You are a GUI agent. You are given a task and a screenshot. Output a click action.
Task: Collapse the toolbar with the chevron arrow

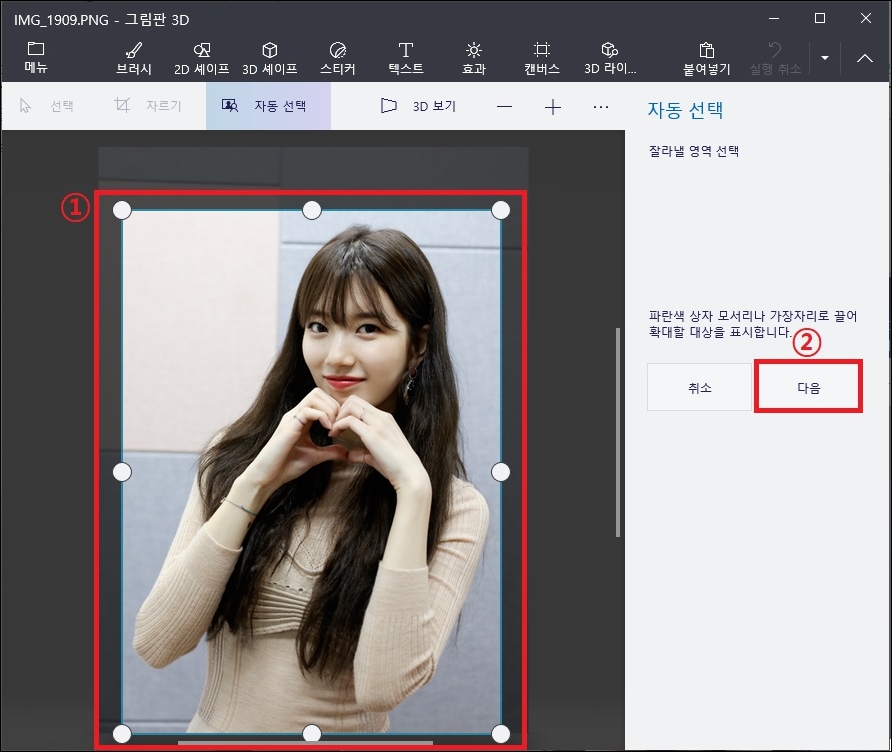[864, 57]
